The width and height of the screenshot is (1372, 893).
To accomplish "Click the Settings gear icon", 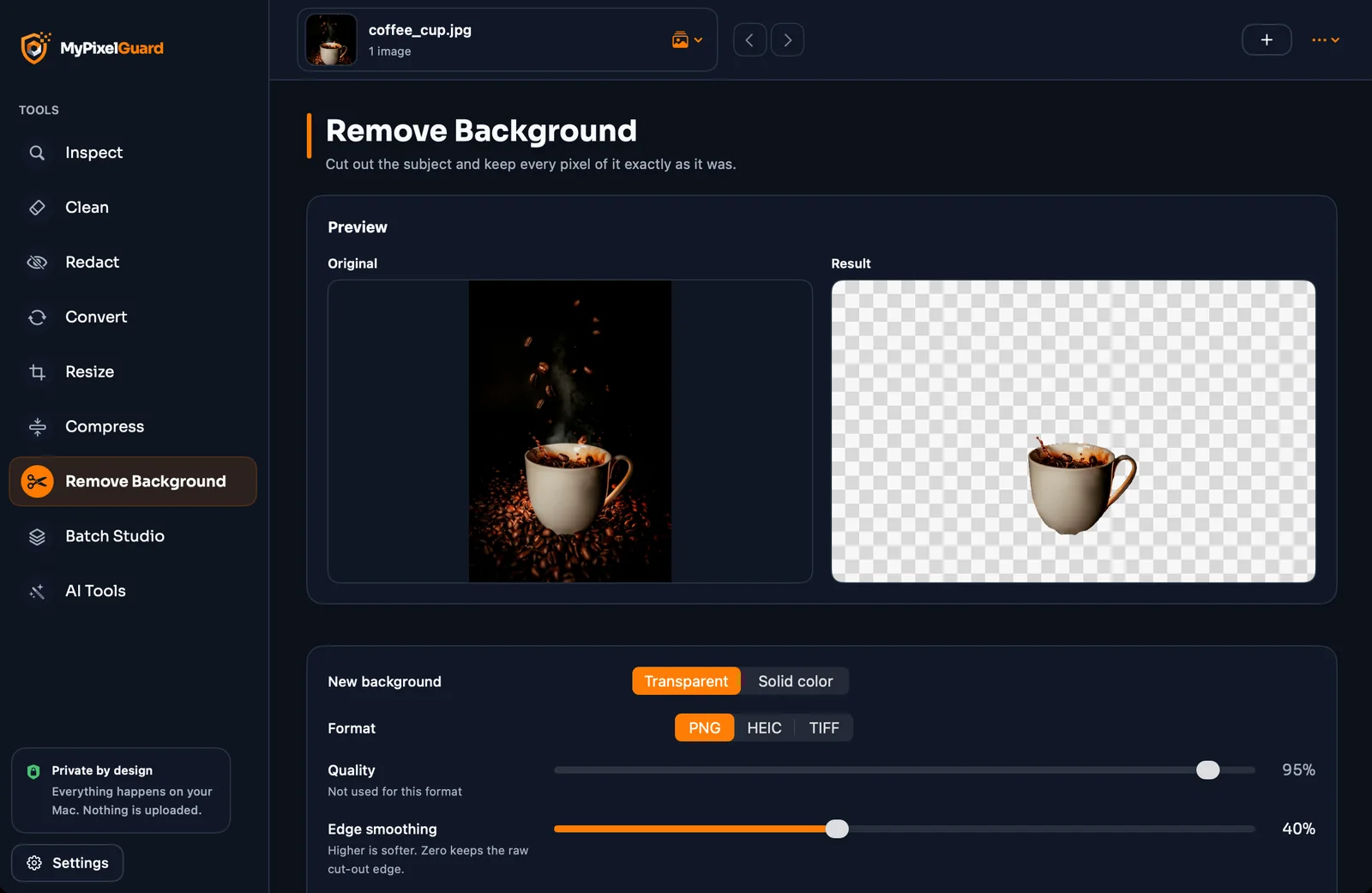I will point(34,863).
